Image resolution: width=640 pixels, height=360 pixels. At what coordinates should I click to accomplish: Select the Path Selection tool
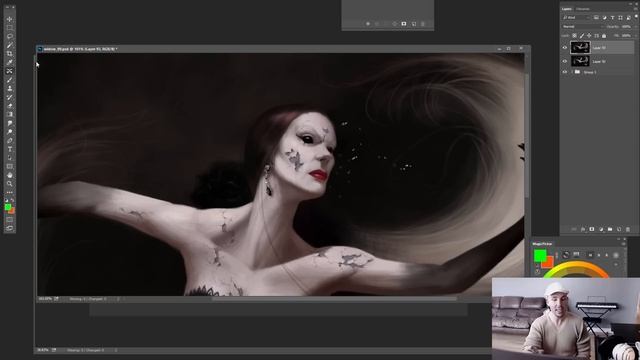9,158
